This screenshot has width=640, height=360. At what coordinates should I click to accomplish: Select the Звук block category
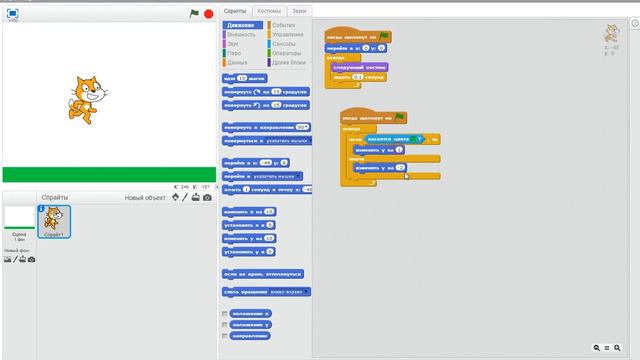pos(233,44)
